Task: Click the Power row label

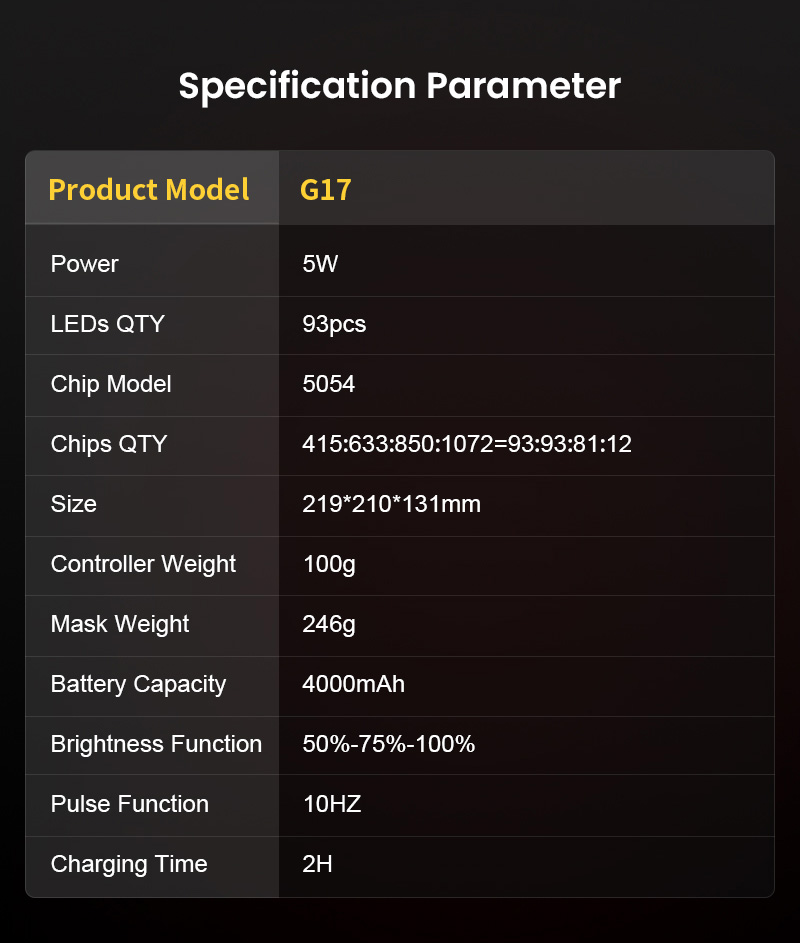Action: (85, 264)
